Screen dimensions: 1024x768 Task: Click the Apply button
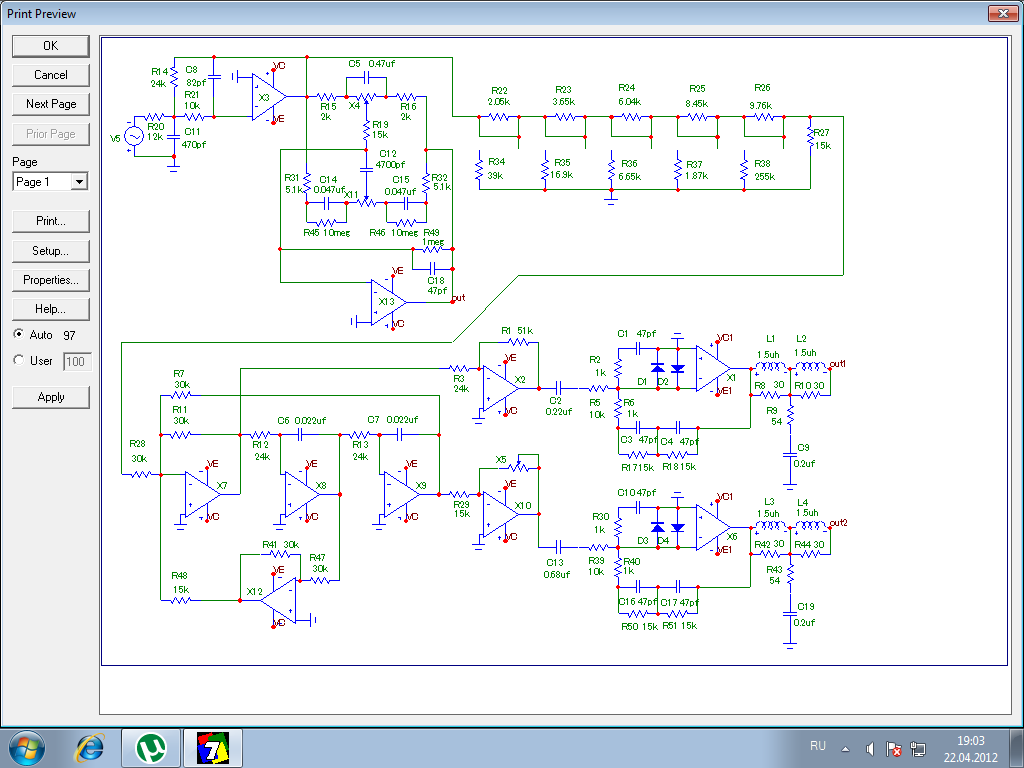click(50, 397)
